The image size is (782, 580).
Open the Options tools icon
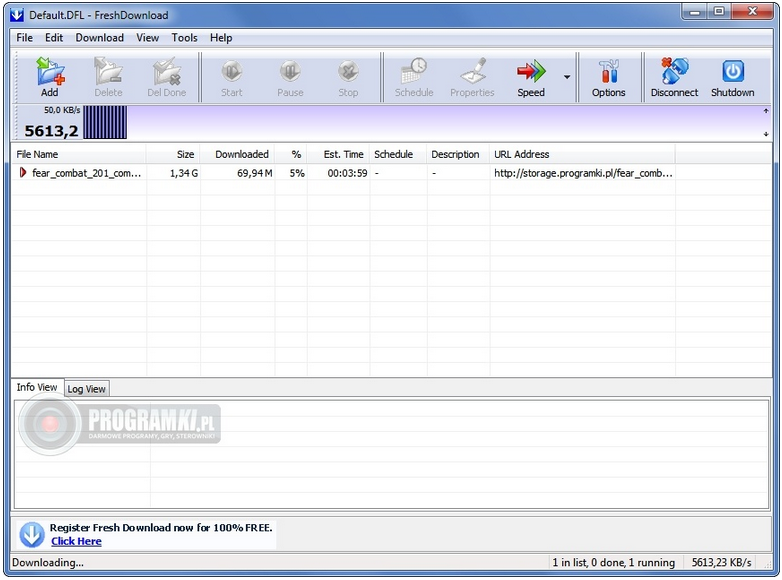pyautogui.click(x=609, y=71)
